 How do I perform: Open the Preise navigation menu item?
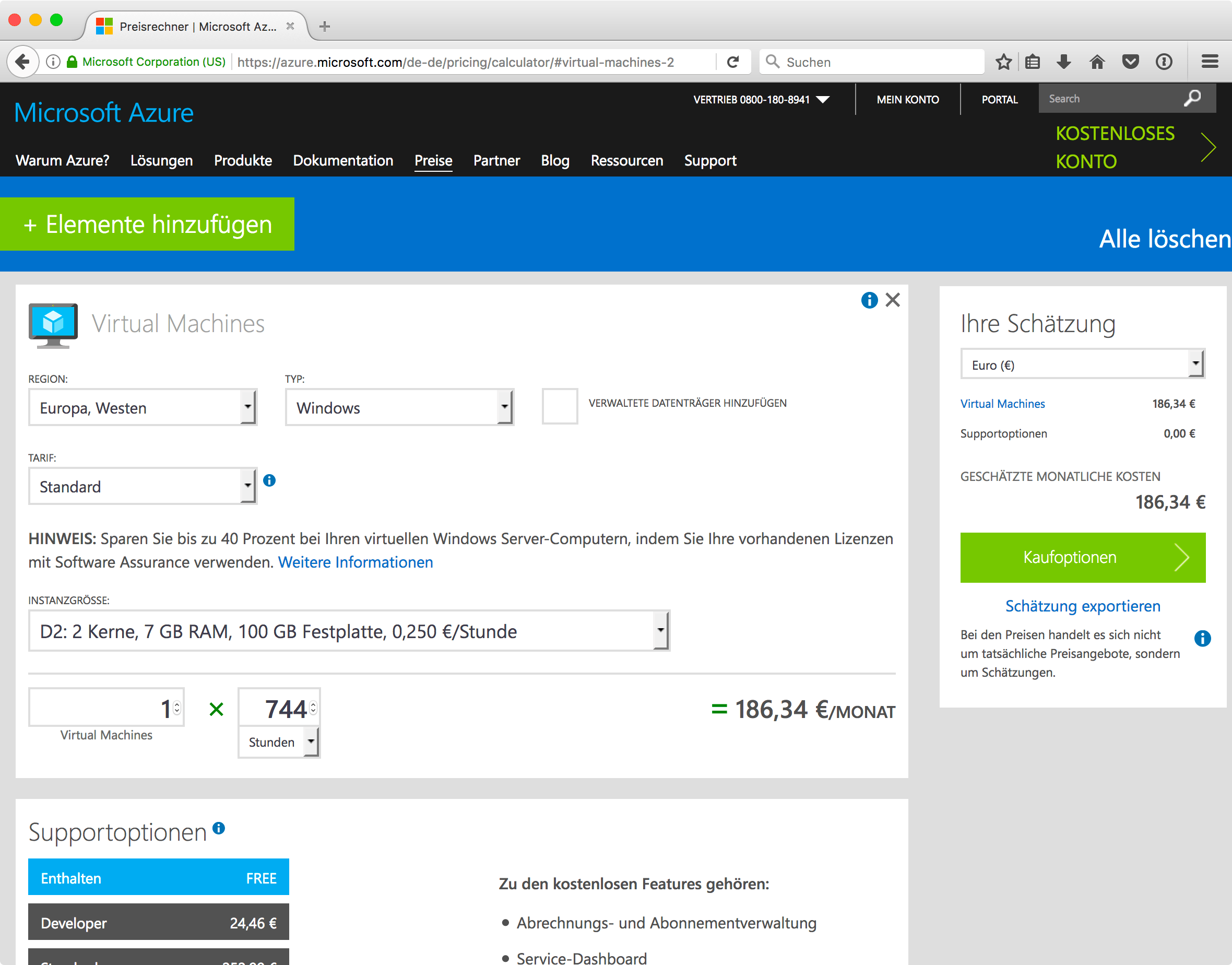pyautogui.click(x=433, y=160)
